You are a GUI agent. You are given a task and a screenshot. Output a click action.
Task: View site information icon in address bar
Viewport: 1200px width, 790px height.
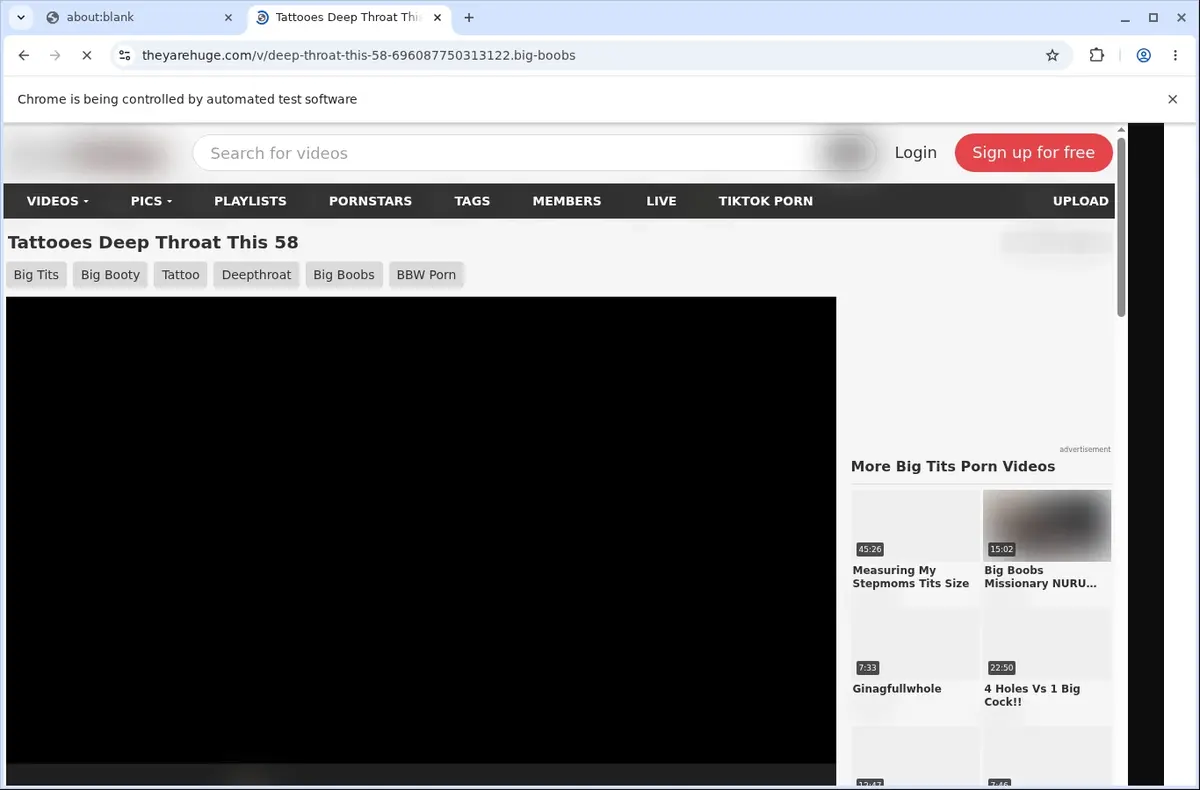125,56
